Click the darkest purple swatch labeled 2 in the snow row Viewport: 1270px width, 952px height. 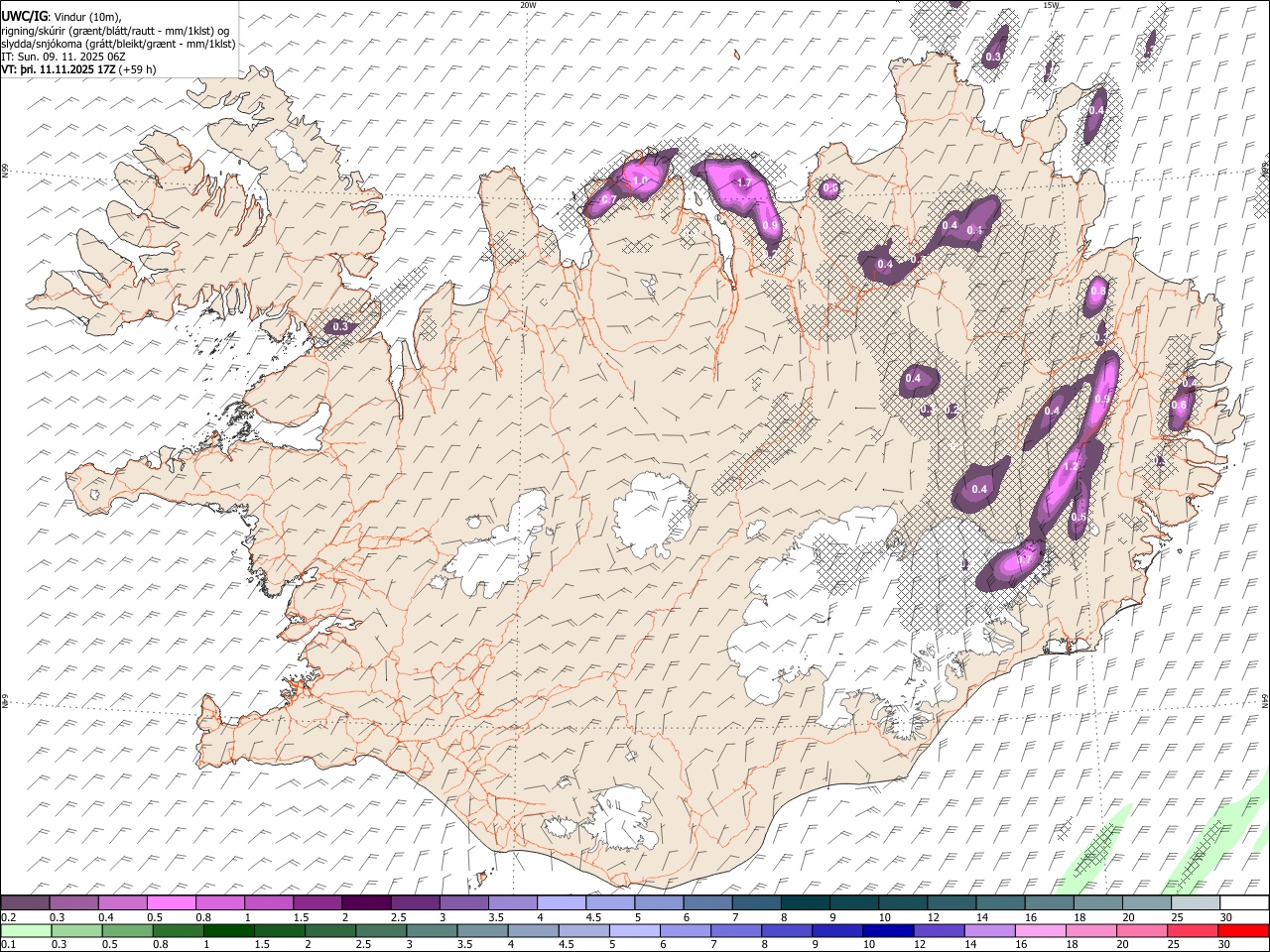pyautogui.click(x=366, y=903)
